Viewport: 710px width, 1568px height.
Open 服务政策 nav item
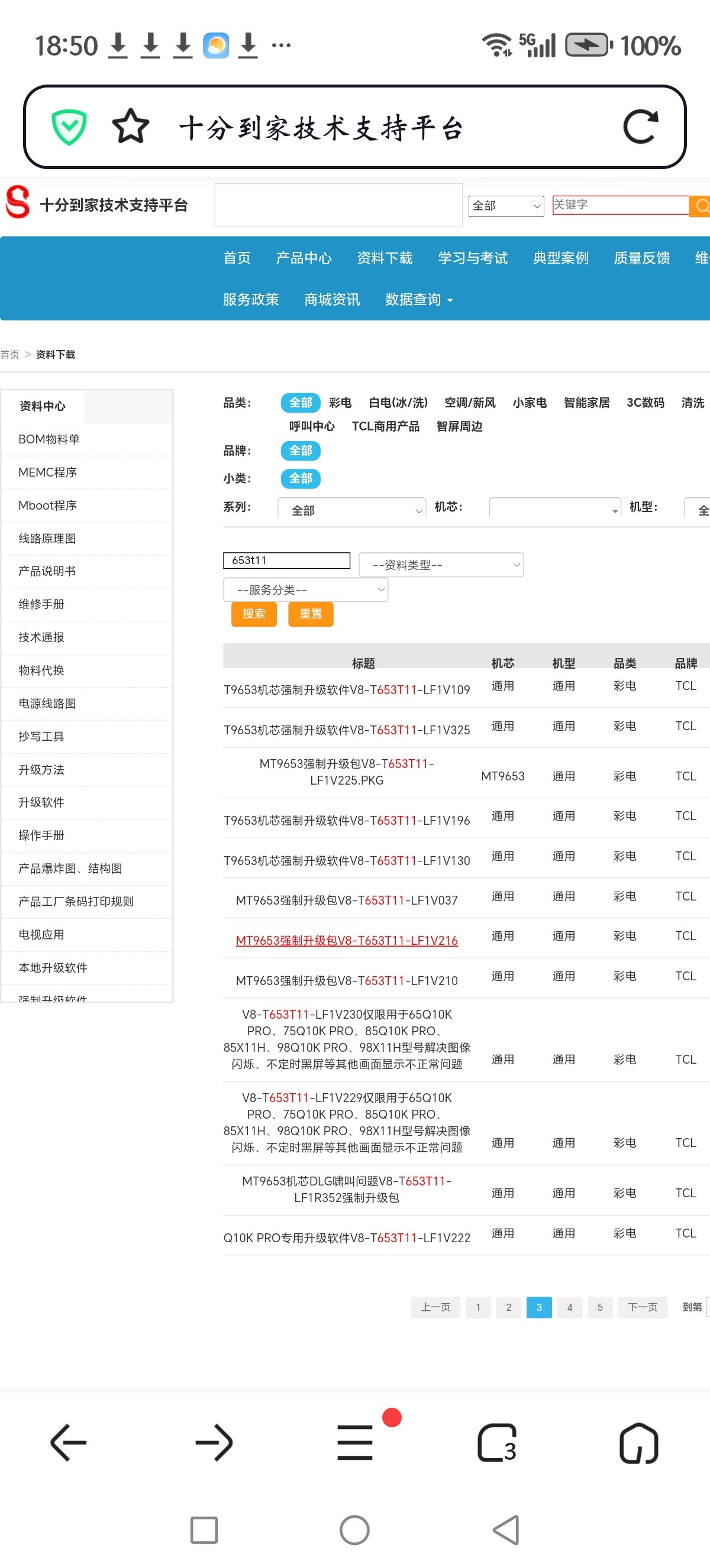[x=251, y=300]
